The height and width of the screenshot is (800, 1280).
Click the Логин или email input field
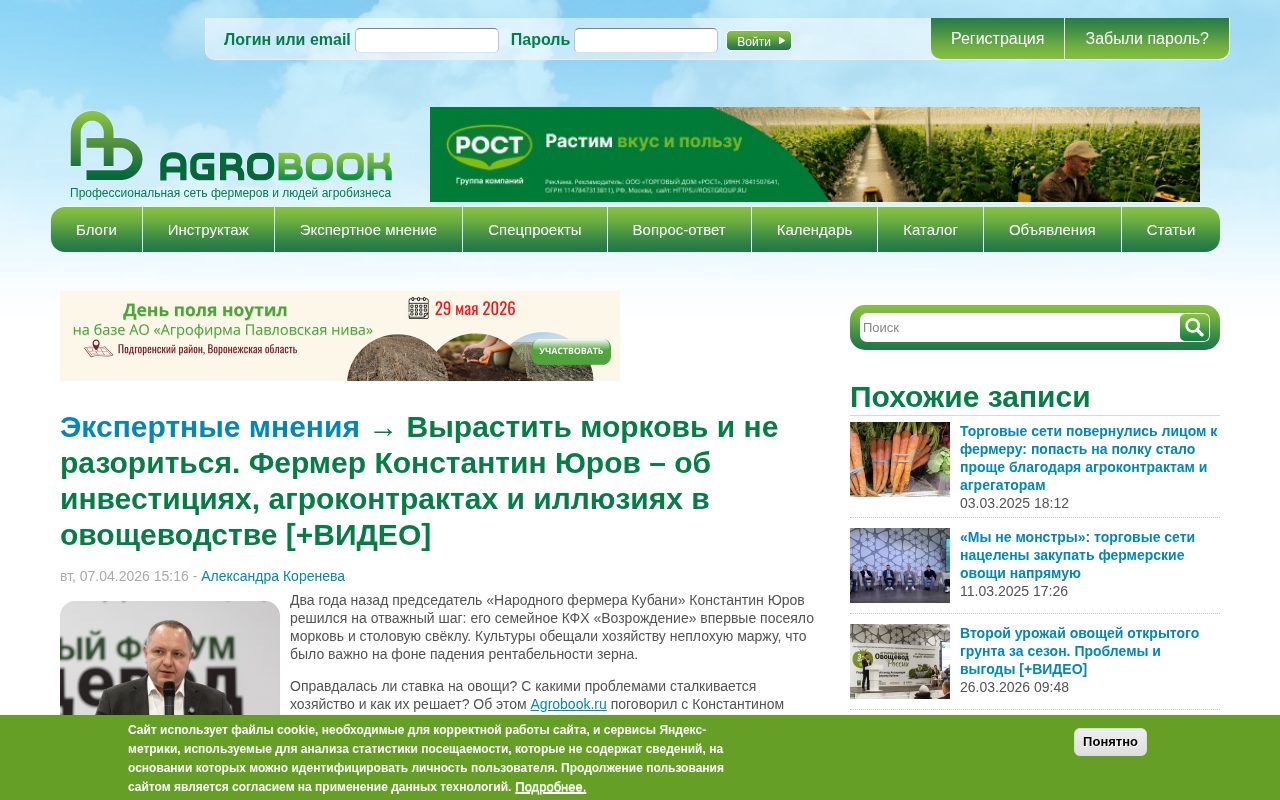[427, 40]
